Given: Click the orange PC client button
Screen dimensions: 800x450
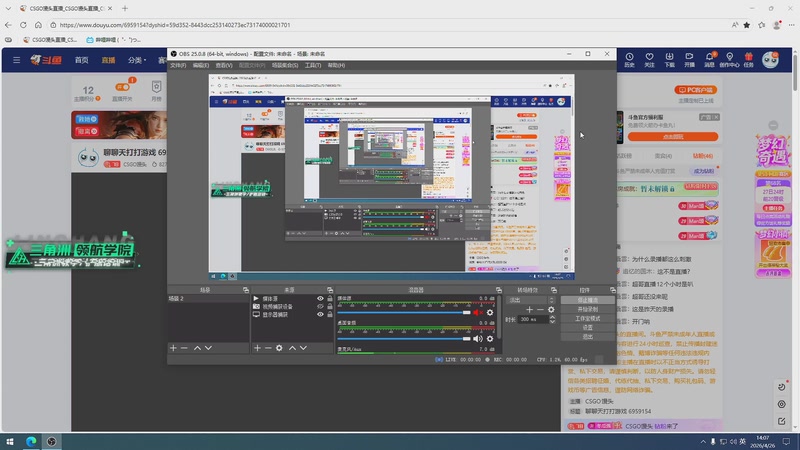Looking at the screenshot, I should tap(696, 90).
